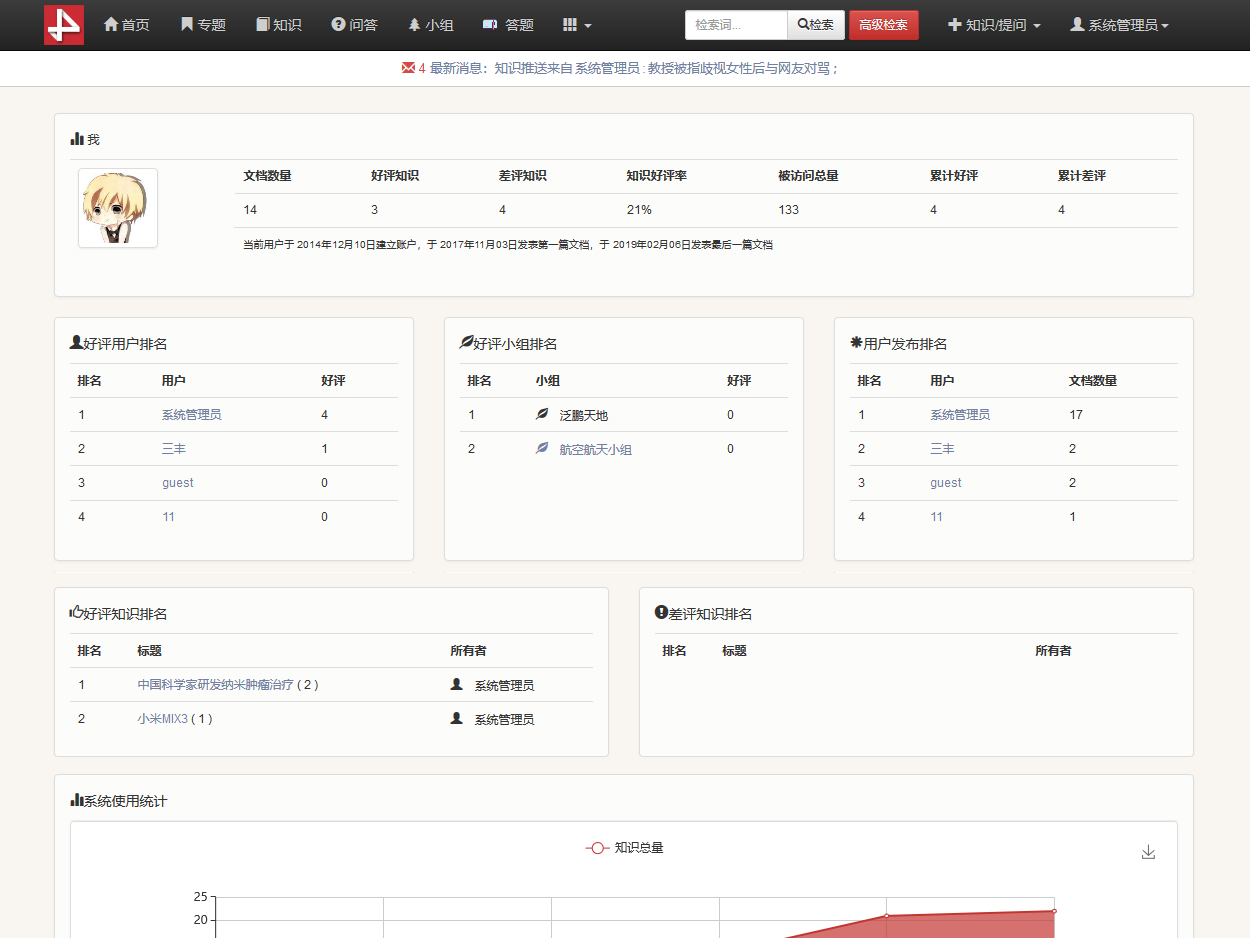
Task: Open the 中国科学家研发纳米肿瘤治疗 article link
Action: point(215,685)
